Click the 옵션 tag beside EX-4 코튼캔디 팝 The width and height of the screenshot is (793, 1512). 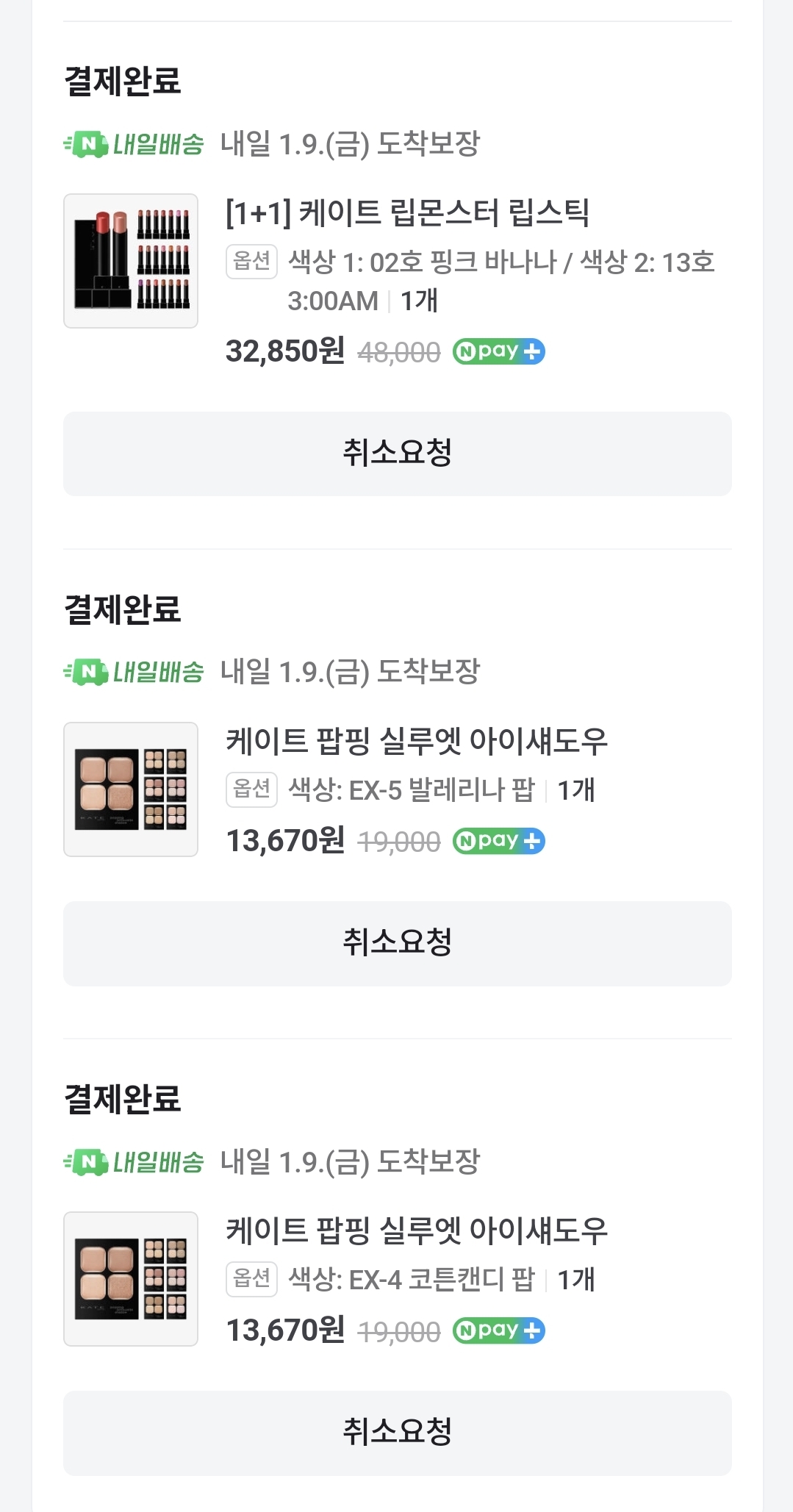(251, 1279)
